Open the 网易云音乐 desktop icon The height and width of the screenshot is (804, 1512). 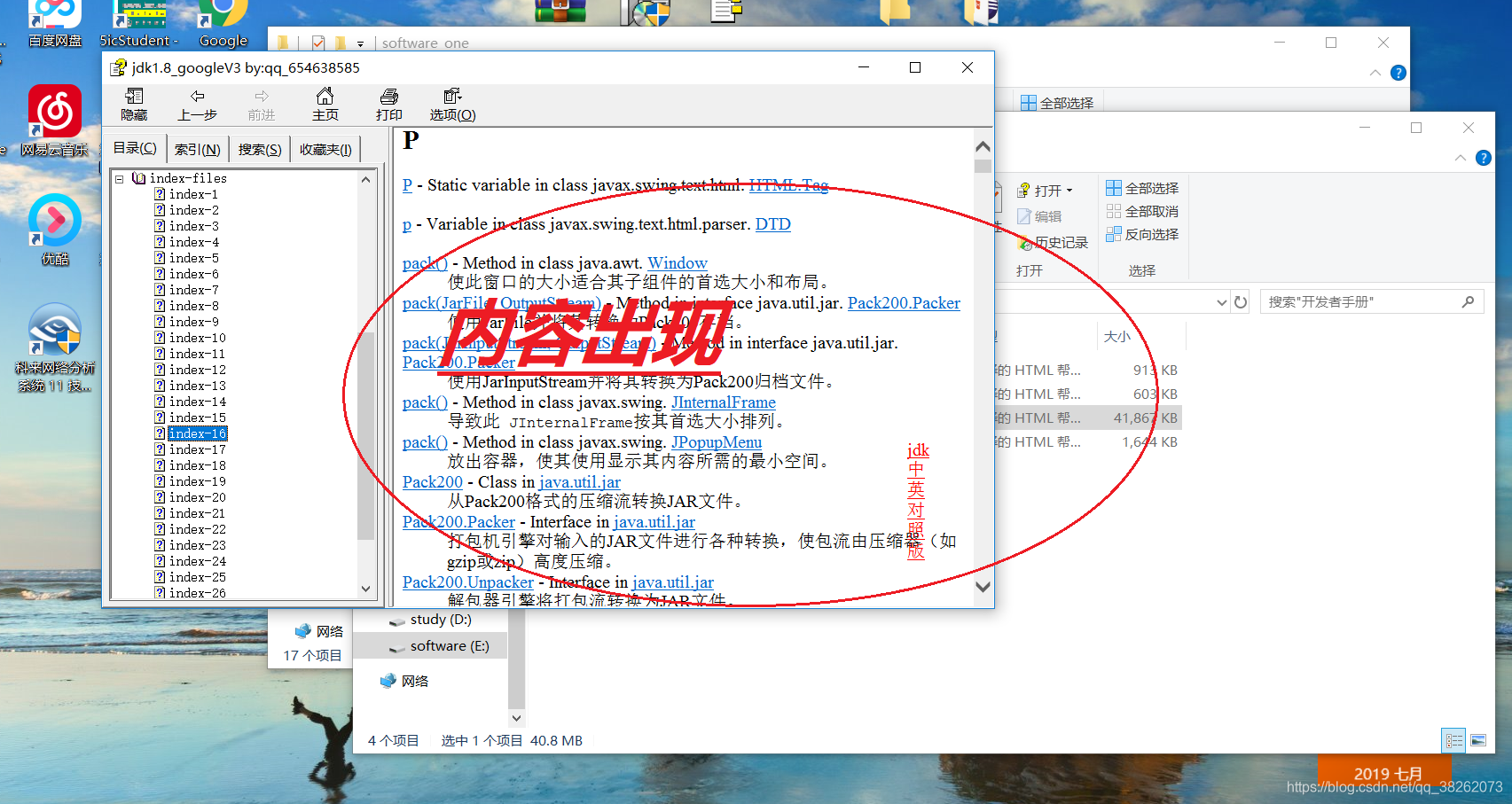pos(55,121)
